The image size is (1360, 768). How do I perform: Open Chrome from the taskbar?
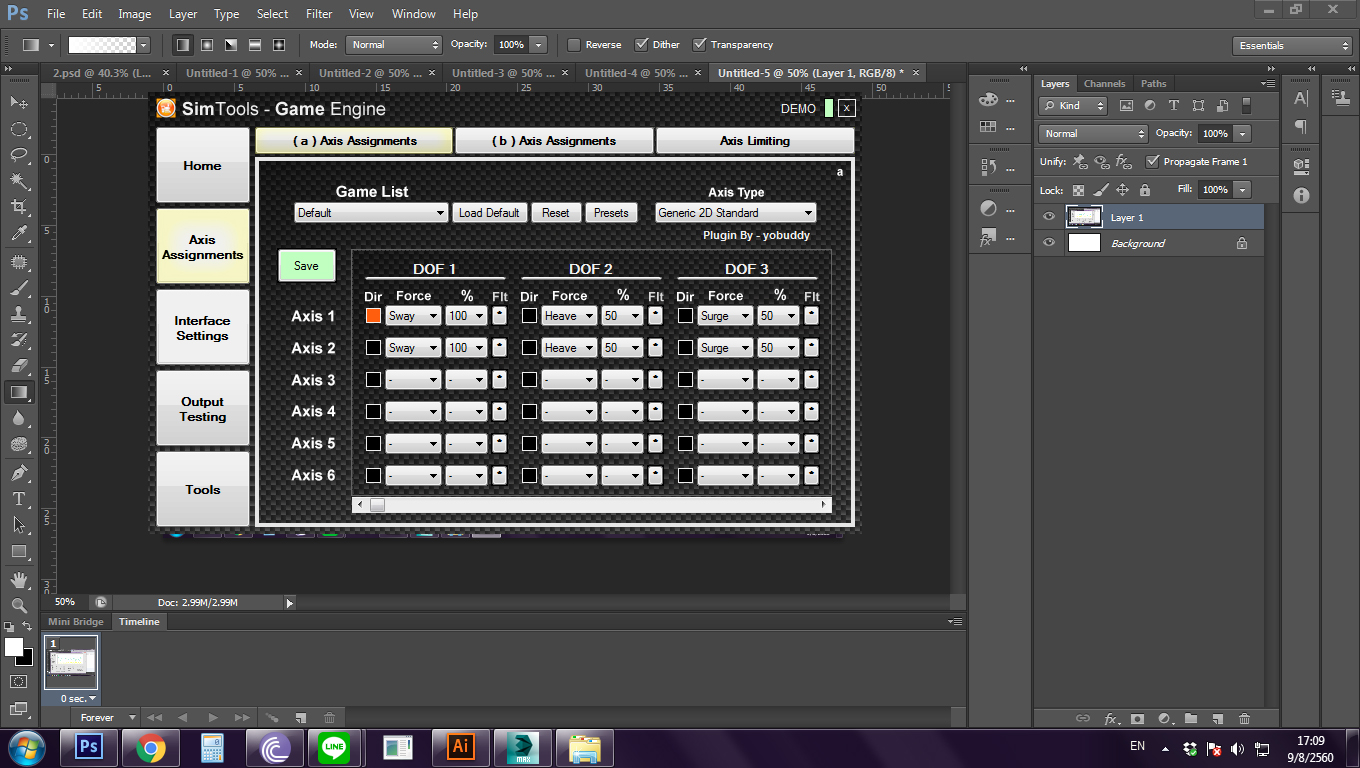click(x=151, y=747)
